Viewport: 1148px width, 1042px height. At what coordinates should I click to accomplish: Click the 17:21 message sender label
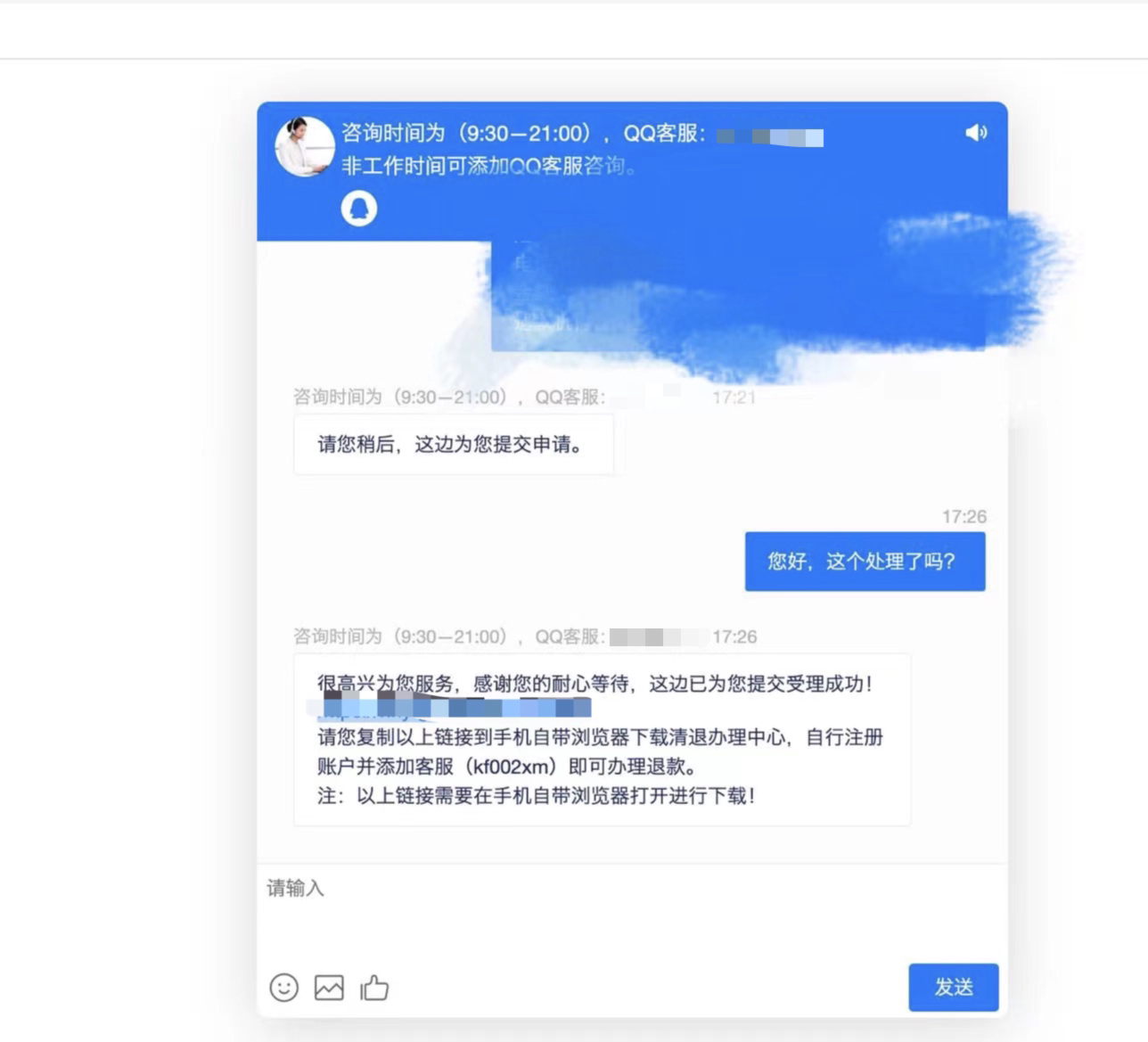coord(449,398)
